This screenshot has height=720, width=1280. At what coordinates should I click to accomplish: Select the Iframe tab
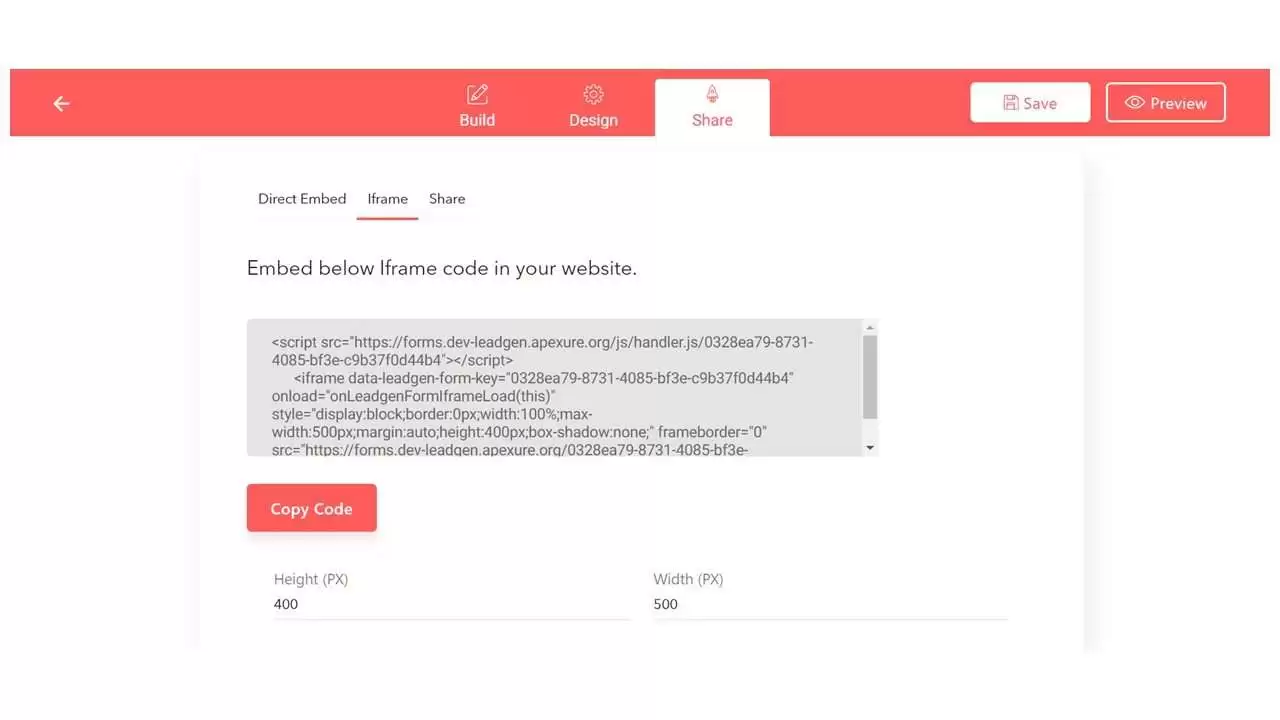387,199
